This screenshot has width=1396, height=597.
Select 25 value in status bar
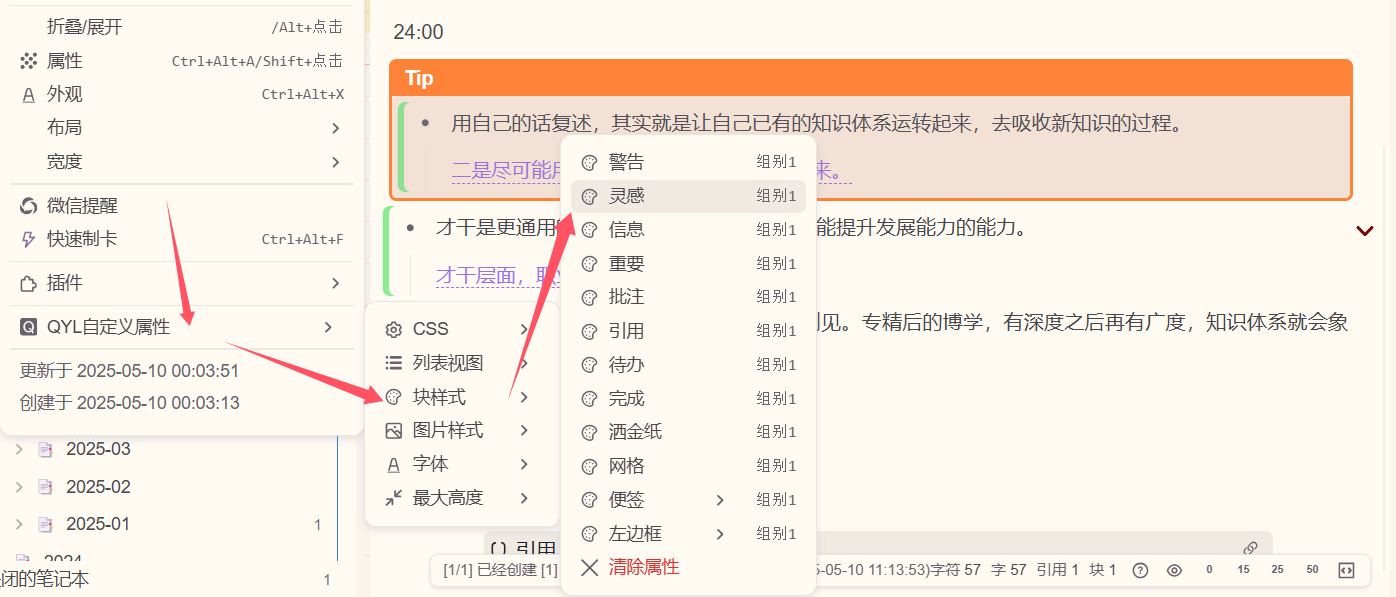coord(1277,570)
